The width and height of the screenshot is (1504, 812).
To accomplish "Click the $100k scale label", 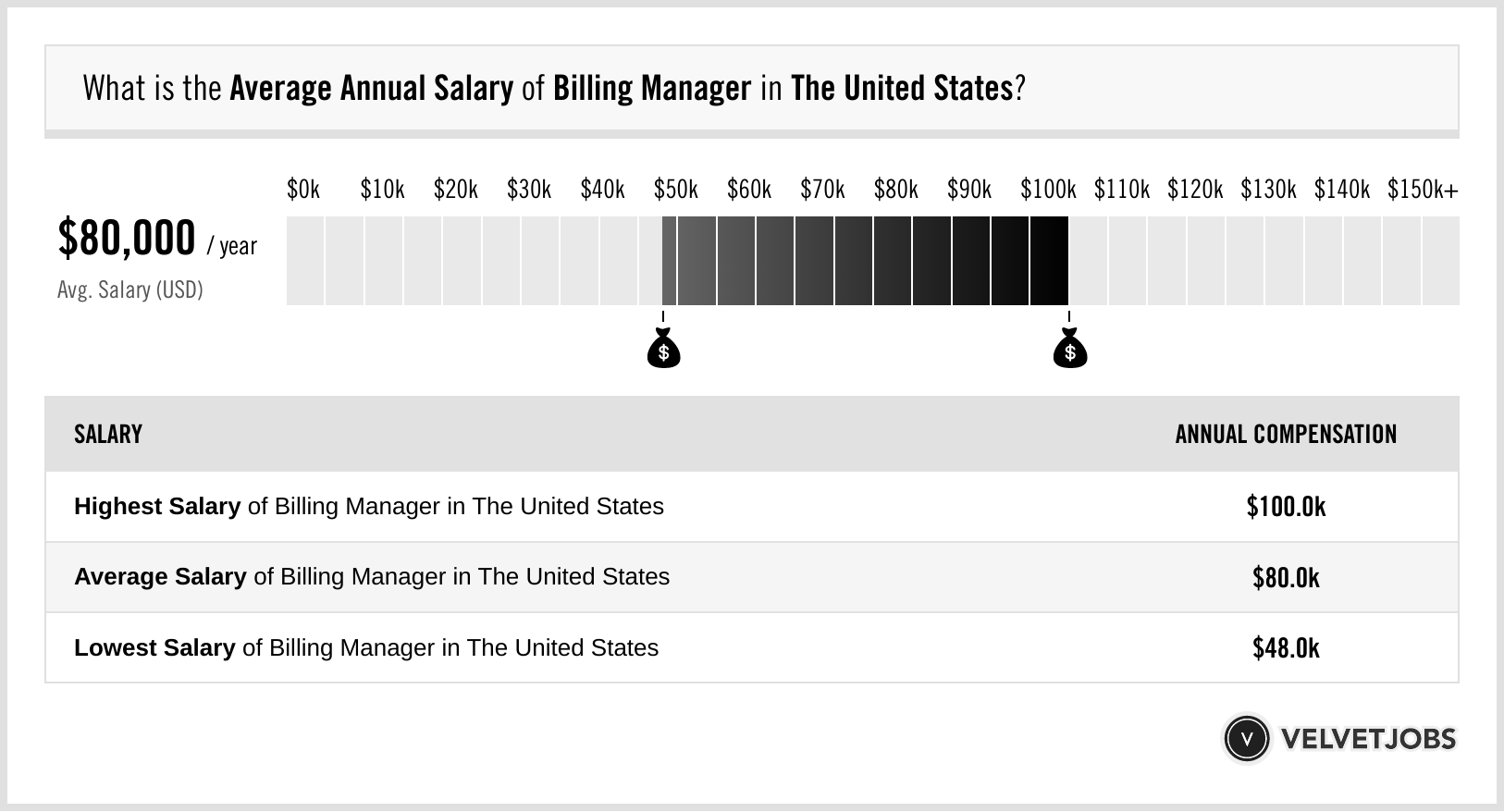I will click(1048, 190).
